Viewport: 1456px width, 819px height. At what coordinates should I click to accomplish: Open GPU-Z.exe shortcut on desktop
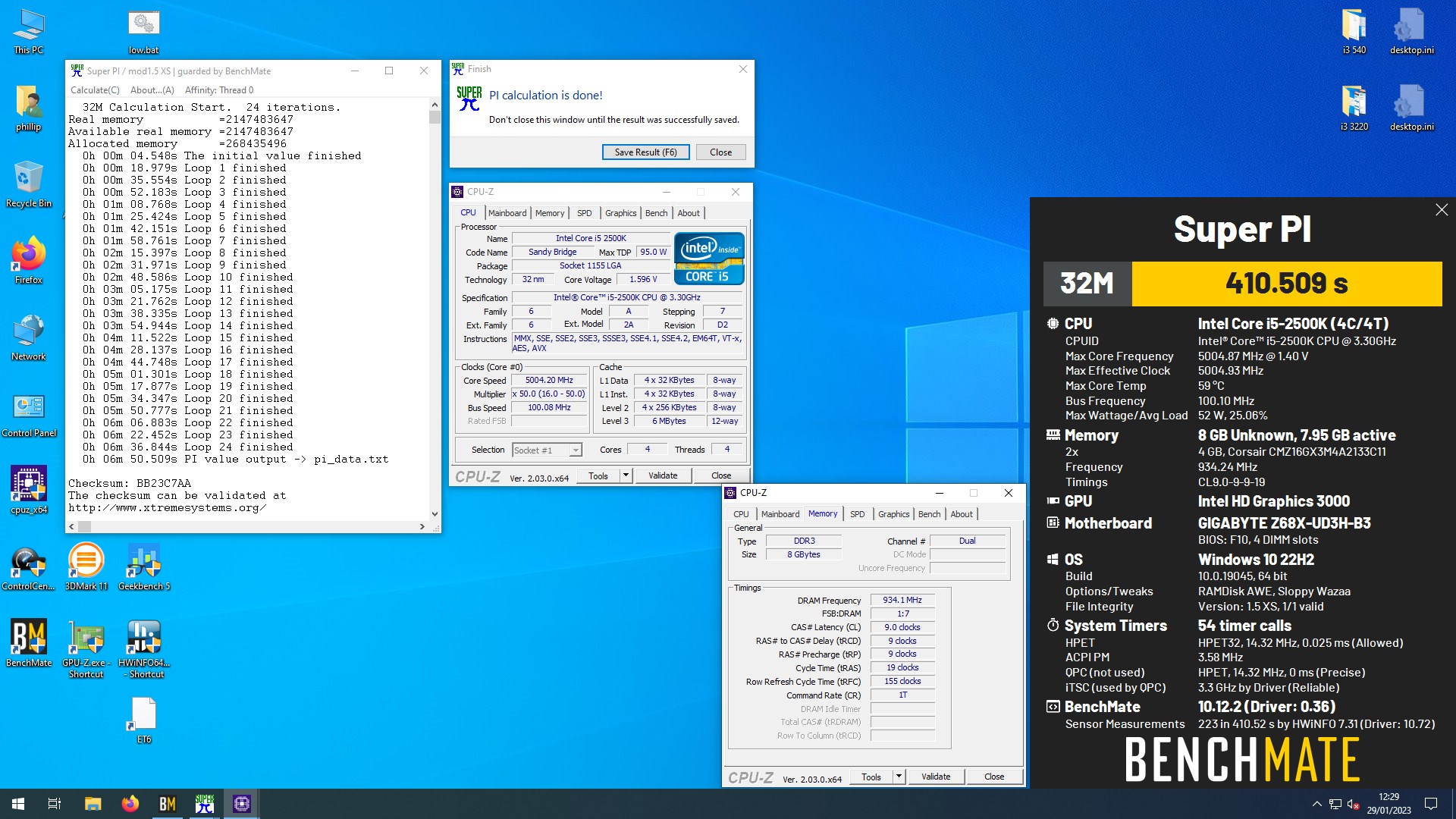(86, 649)
